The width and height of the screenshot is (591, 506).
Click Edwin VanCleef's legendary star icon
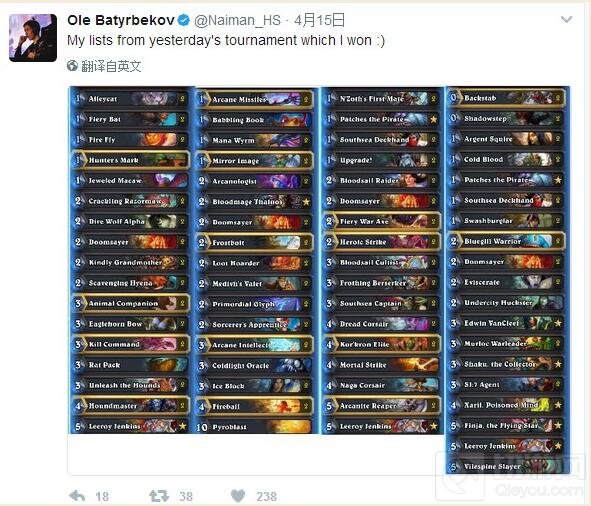click(x=558, y=323)
